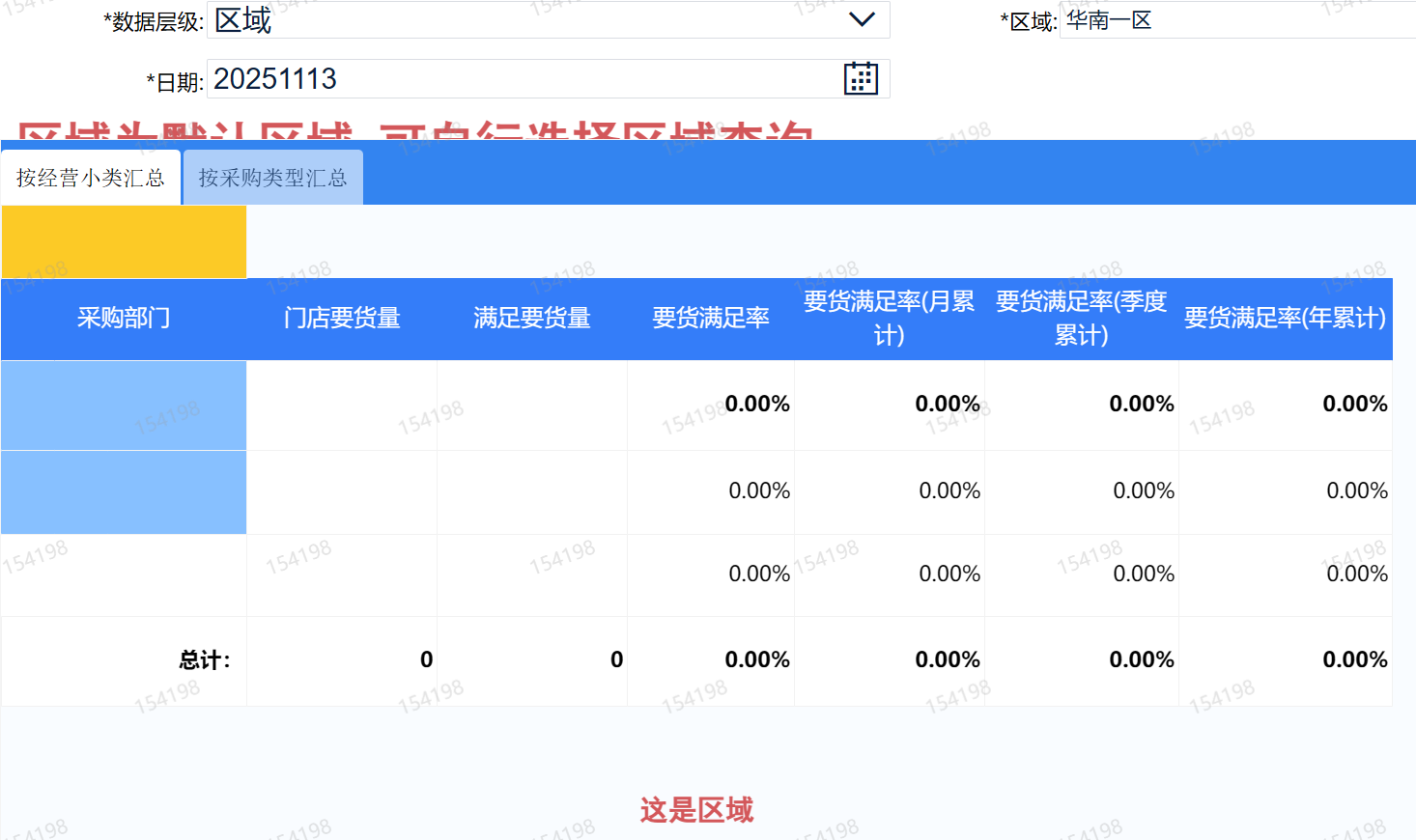1416x840 pixels.
Task: Click the 要货满足率(月累计) column header
Action: 890,319
